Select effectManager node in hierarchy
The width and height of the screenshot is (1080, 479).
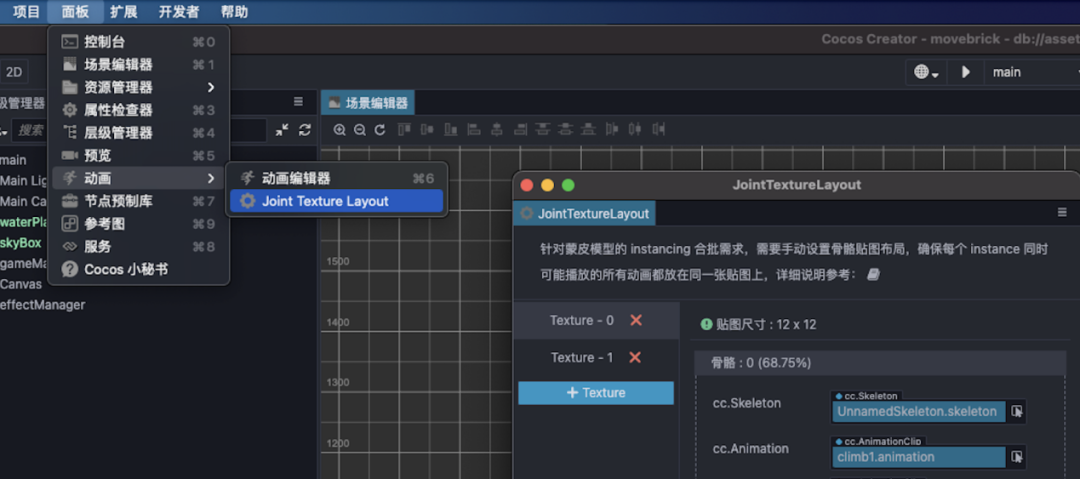tap(43, 305)
